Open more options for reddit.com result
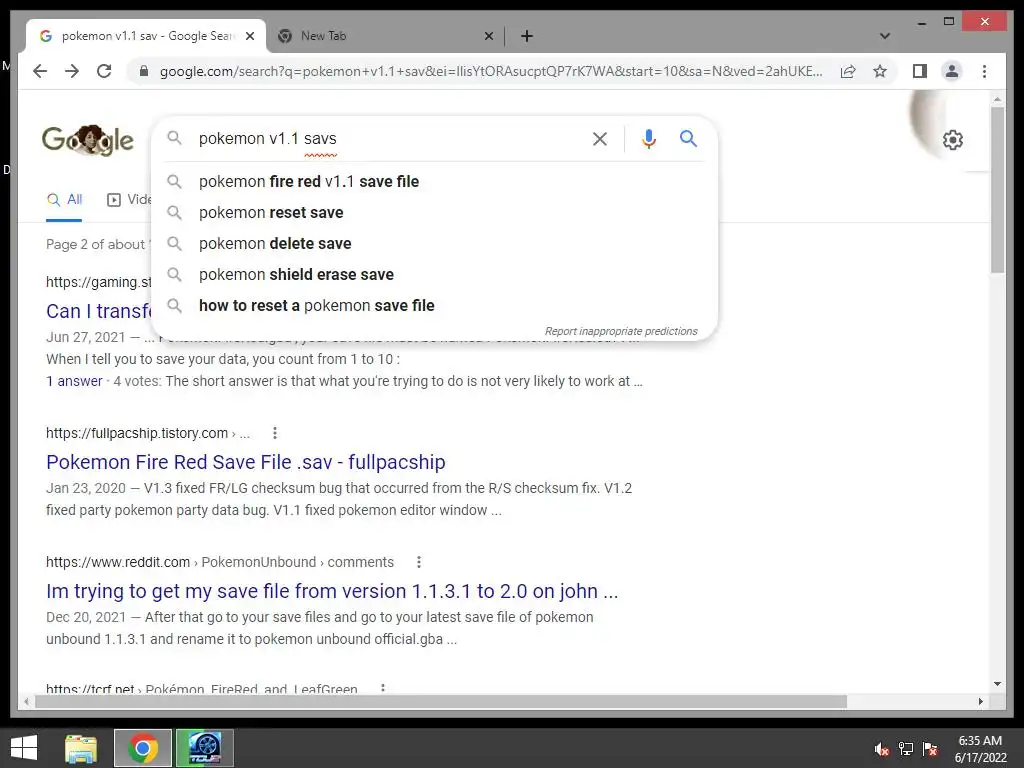Image resolution: width=1024 pixels, height=768 pixels. pos(419,562)
